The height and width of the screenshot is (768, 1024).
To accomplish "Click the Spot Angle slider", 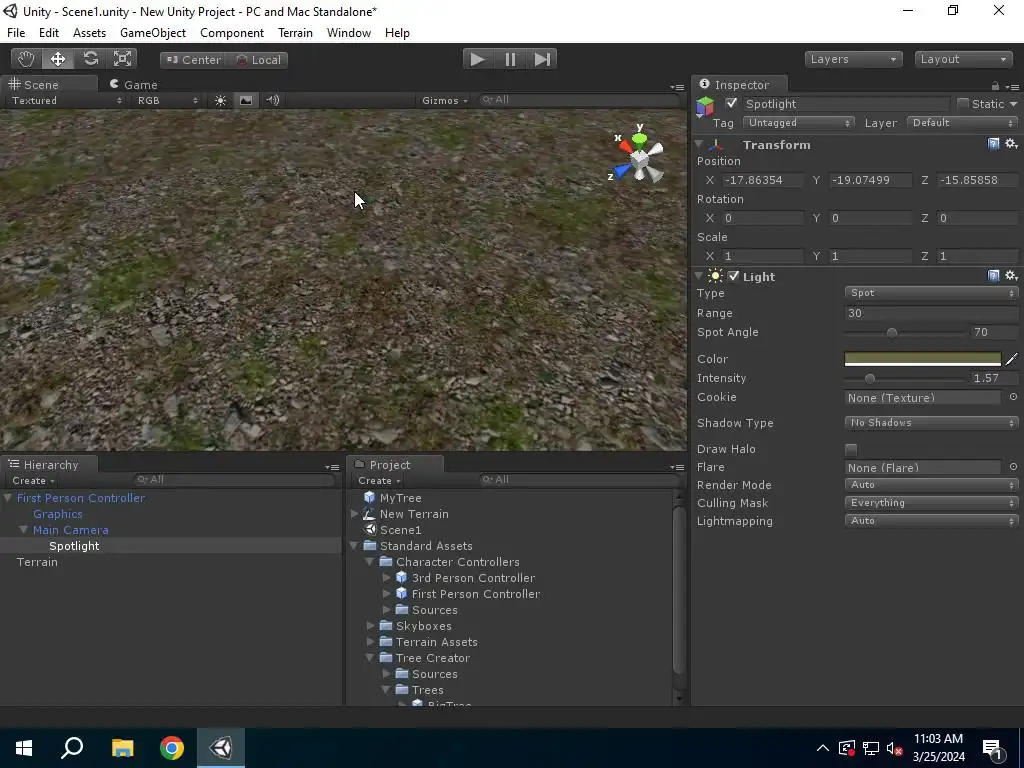I will [x=904, y=332].
